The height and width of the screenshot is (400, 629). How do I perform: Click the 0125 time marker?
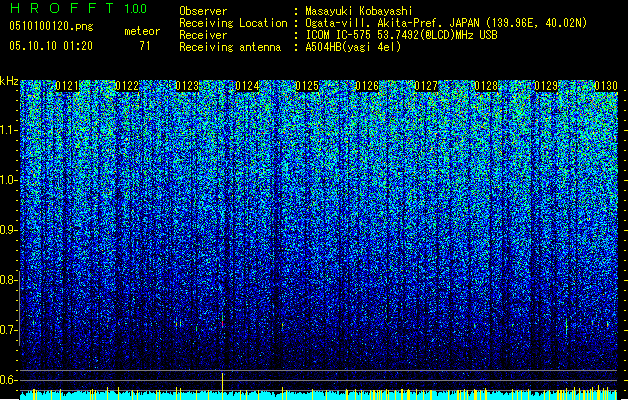[307, 86]
